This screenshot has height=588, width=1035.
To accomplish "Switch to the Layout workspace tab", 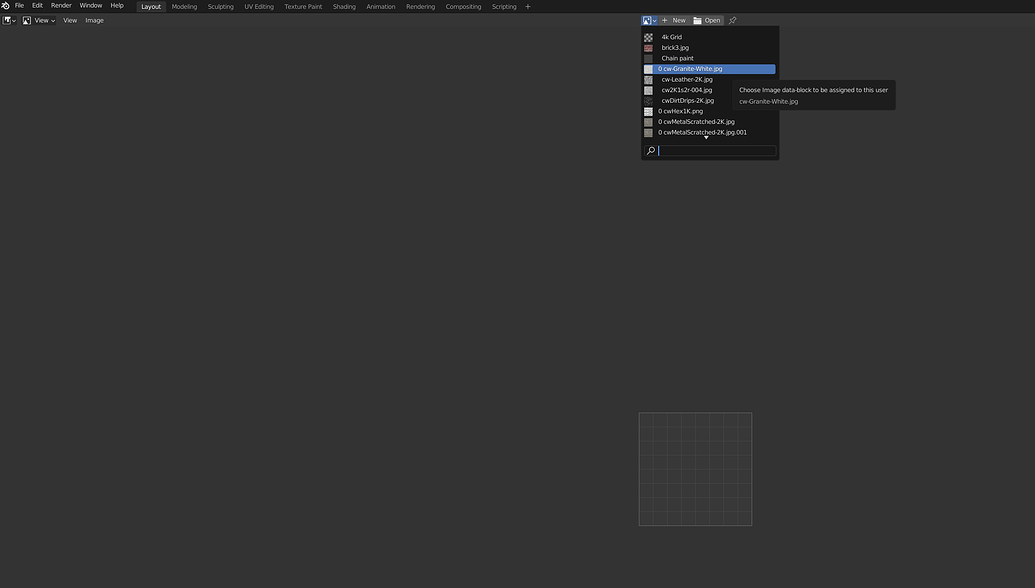I will coord(151,7).
